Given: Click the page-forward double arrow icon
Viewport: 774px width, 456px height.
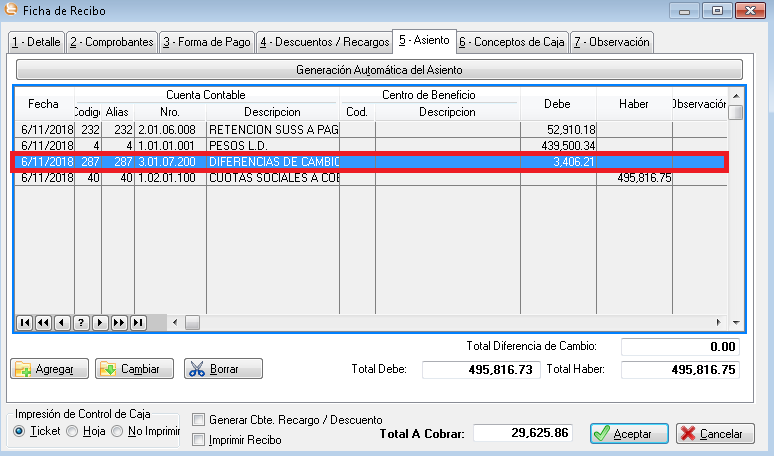Looking at the screenshot, I should pyautogui.click(x=119, y=322).
